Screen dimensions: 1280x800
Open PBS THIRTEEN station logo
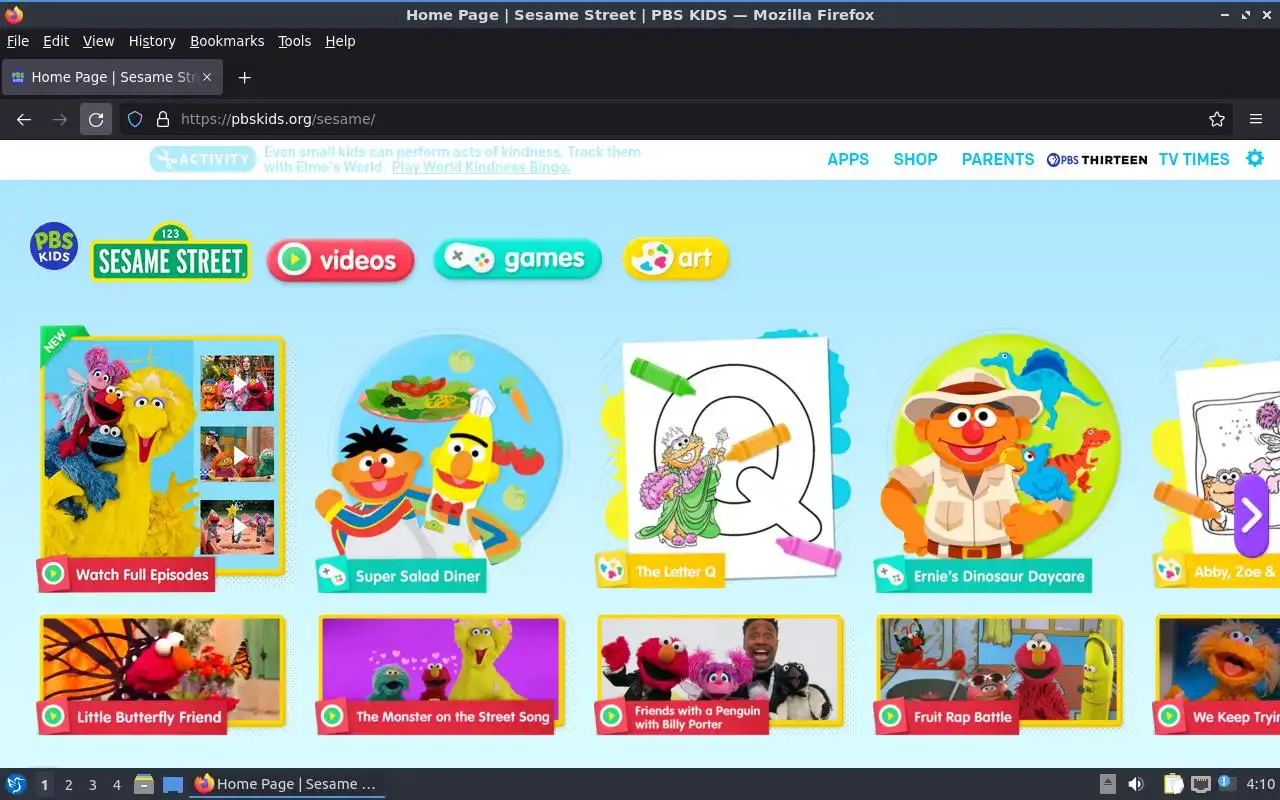1097,159
